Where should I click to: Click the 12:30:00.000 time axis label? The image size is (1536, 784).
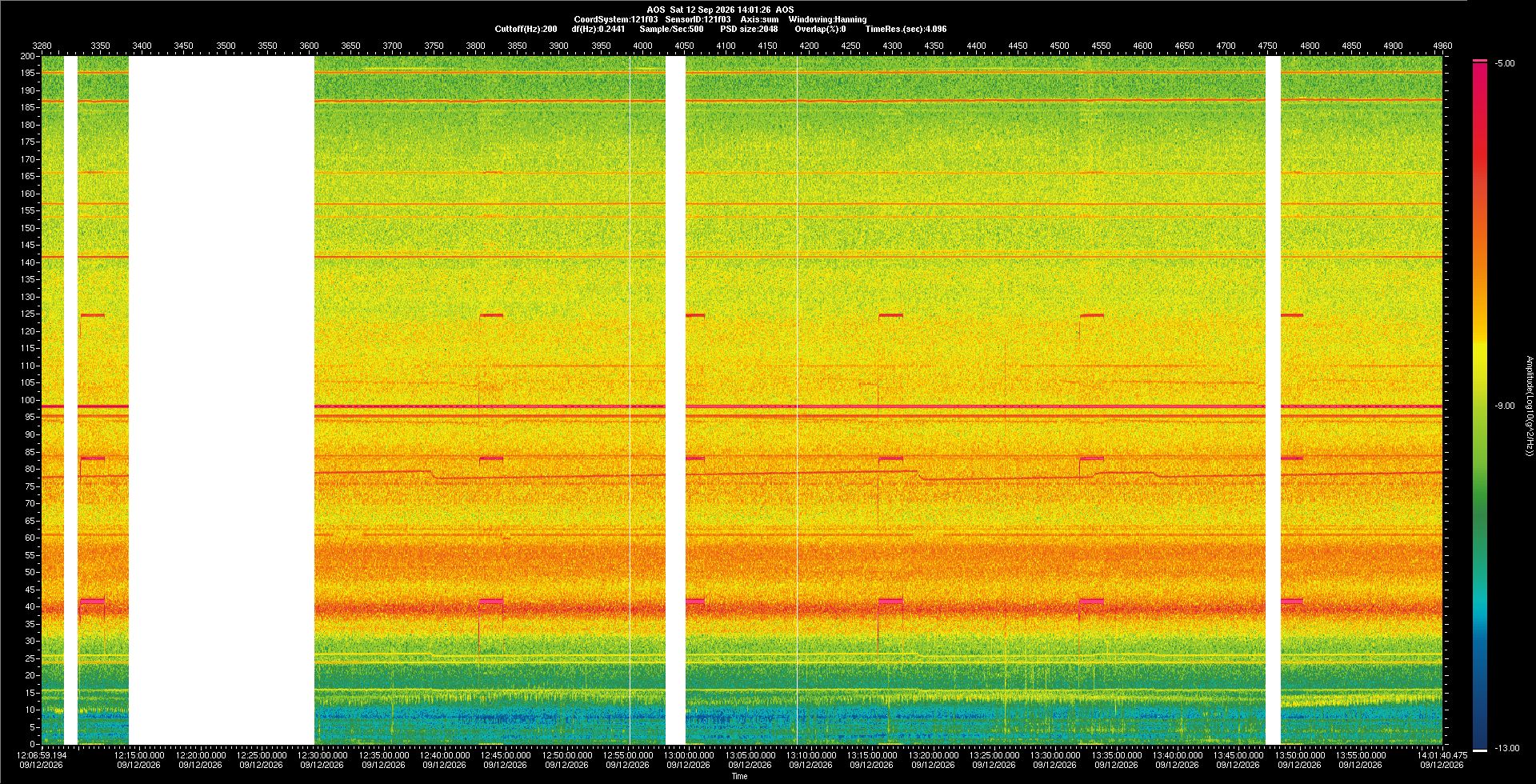pos(323,755)
